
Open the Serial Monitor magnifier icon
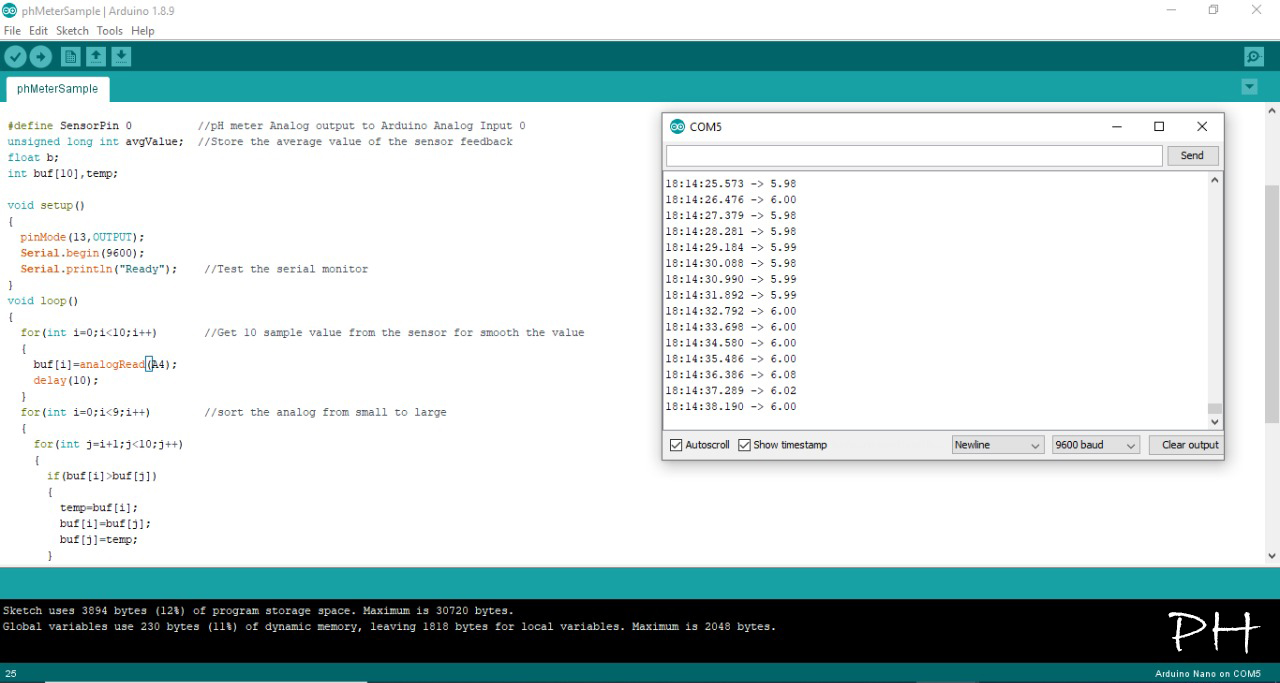[1253, 56]
